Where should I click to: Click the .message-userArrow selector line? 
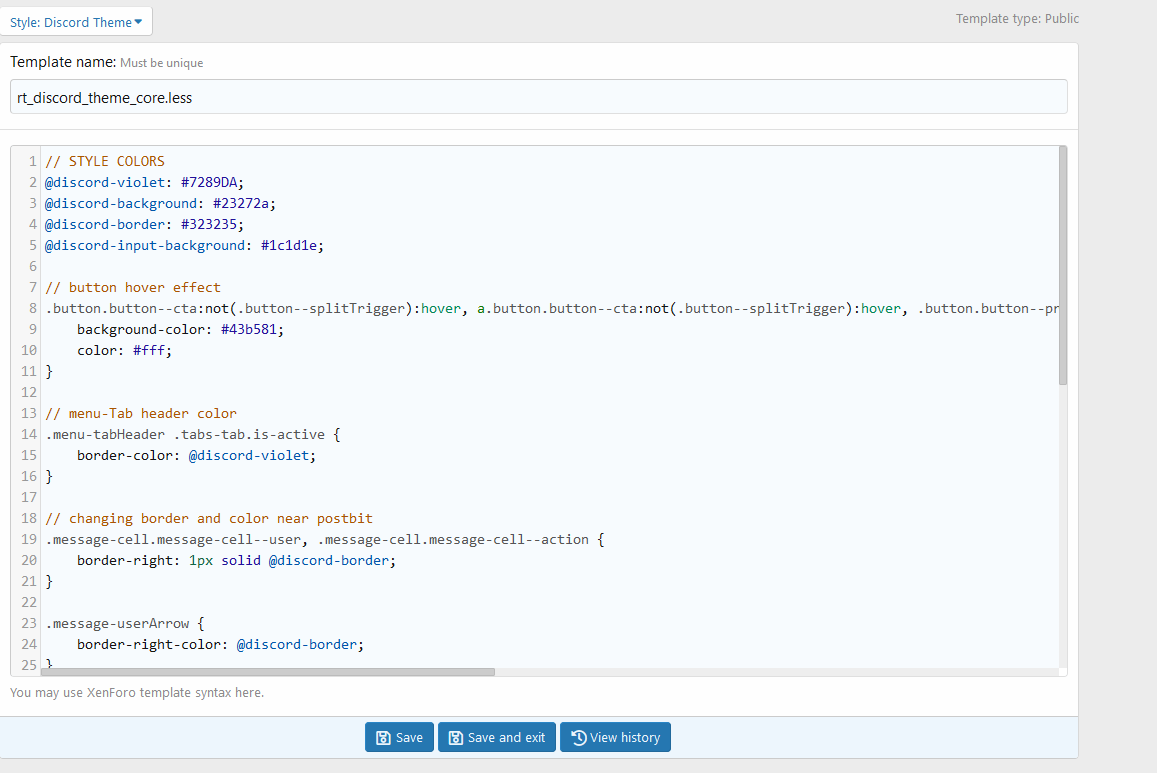(x=118, y=623)
